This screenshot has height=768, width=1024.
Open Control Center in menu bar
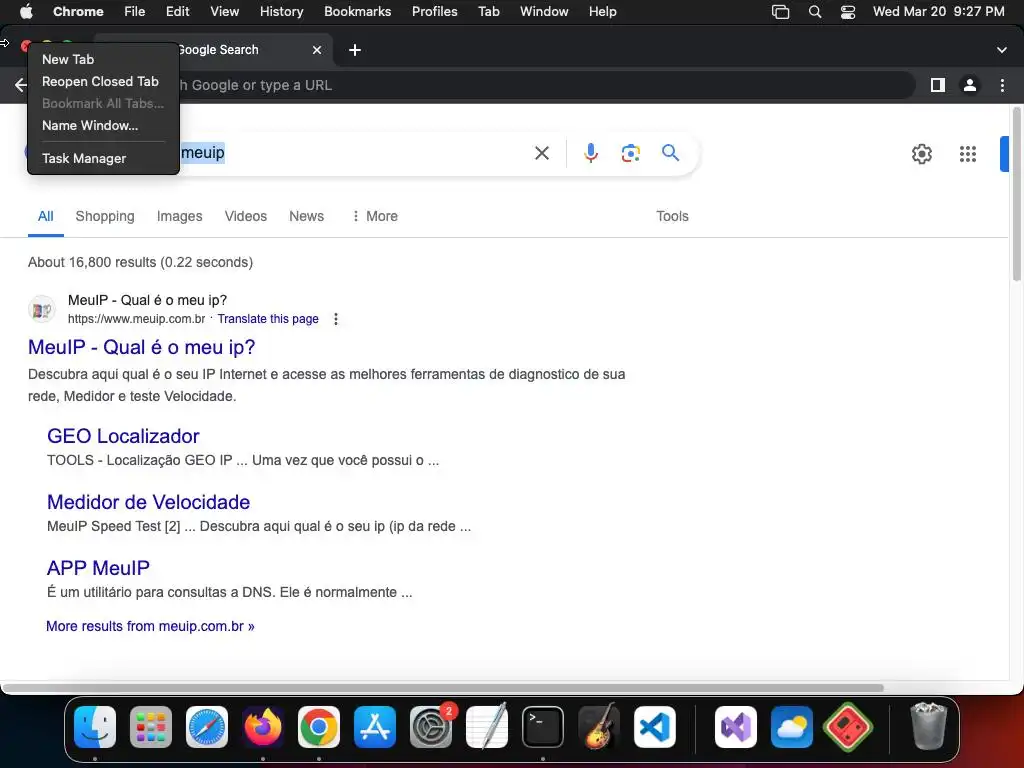click(x=848, y=12)
